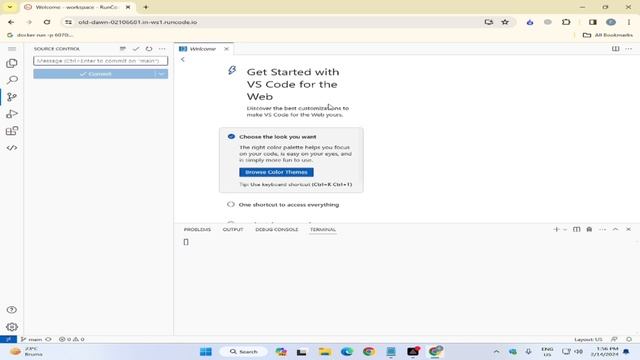Click the Layout: US status item
Image resolution: width=640 pixels, height=360 pixels.
point(588,339)
